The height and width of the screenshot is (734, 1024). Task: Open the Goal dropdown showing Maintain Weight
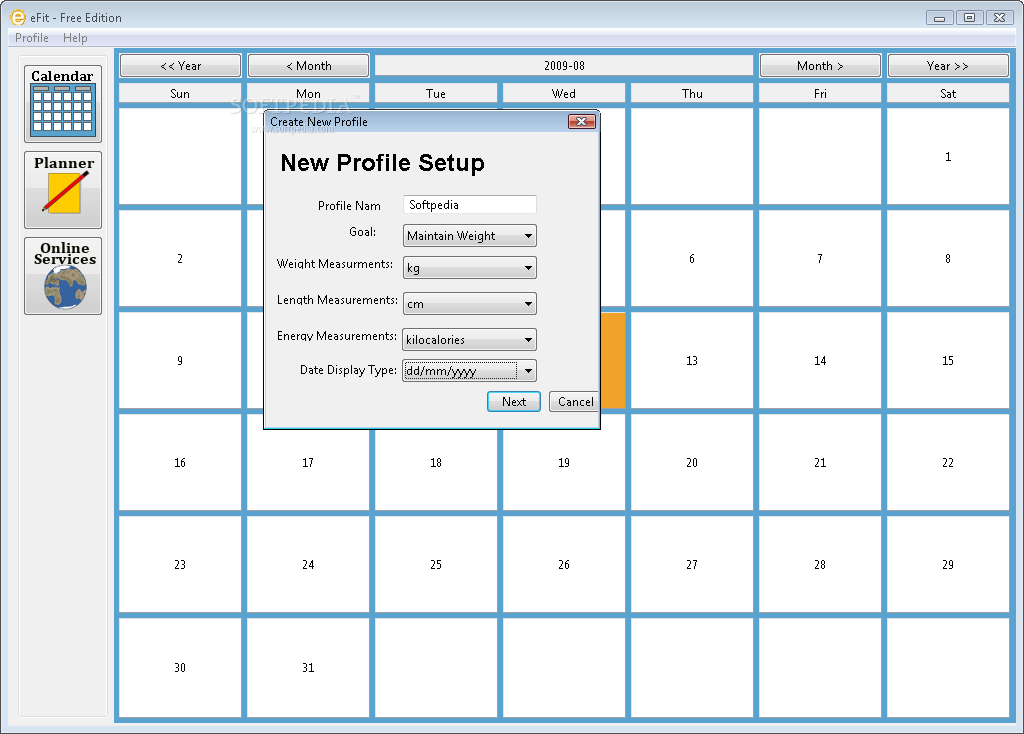pos(470,236)
